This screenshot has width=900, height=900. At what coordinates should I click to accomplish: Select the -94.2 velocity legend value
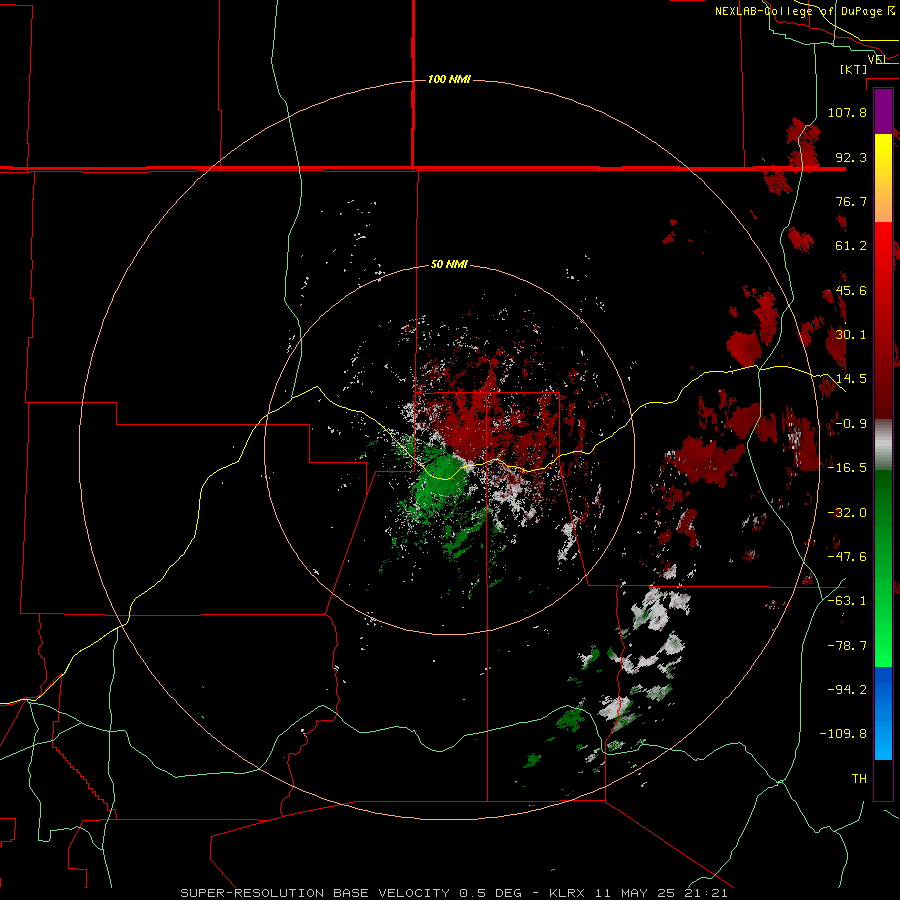[847, 690]
